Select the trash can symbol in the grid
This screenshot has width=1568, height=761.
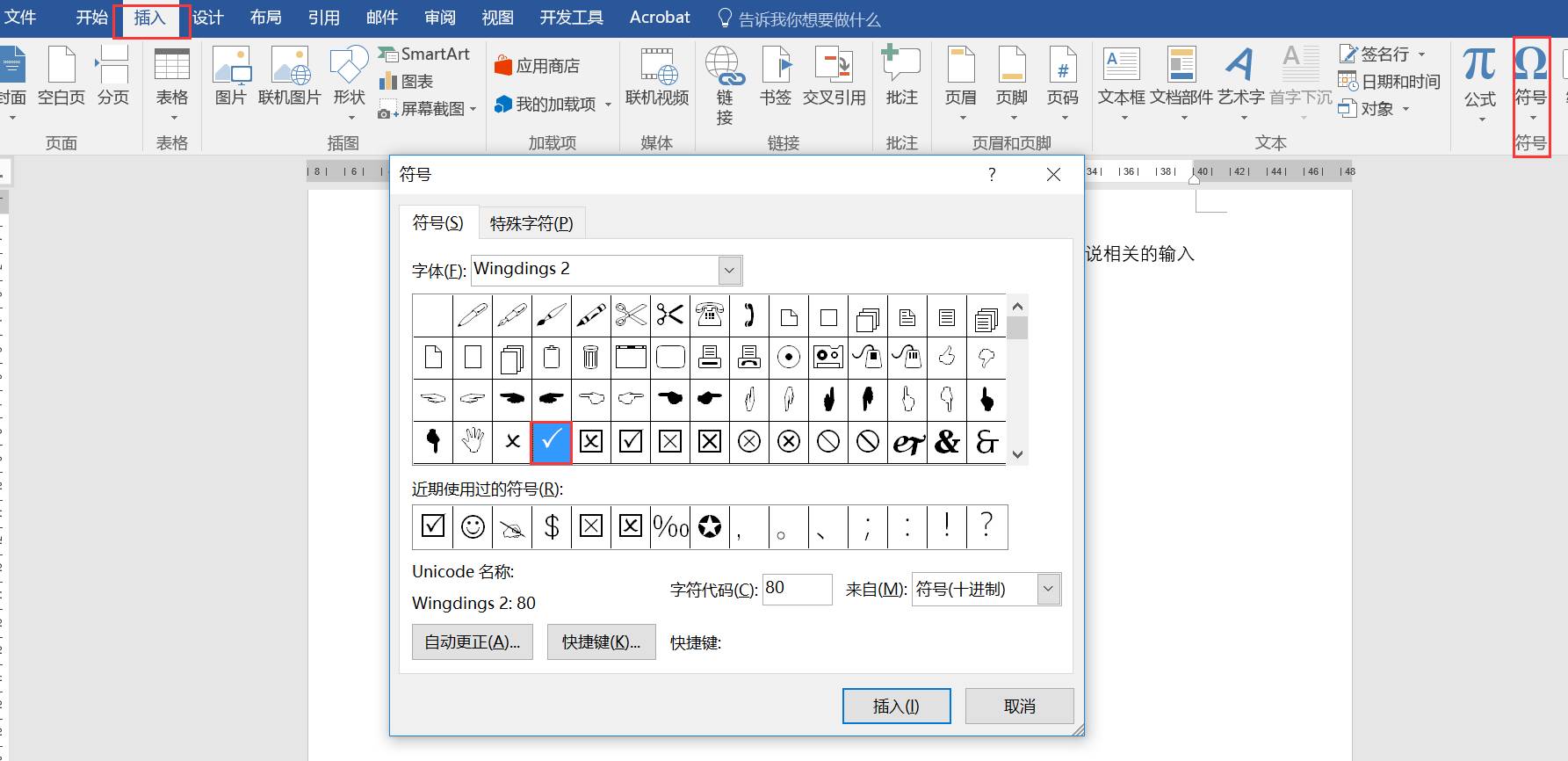click(x=591, y=357)
